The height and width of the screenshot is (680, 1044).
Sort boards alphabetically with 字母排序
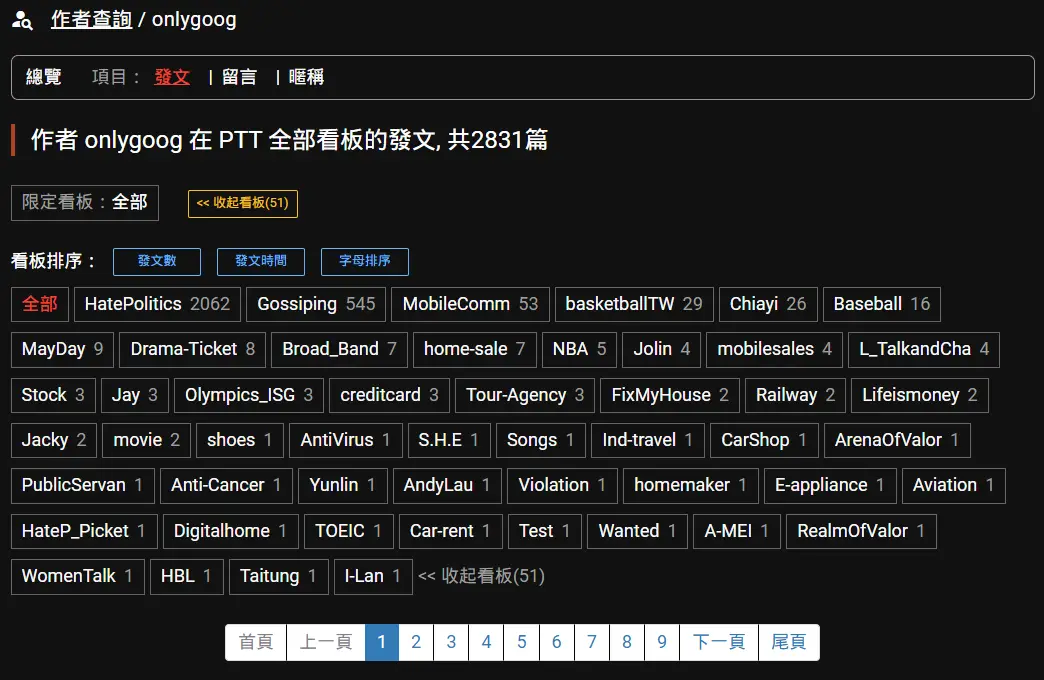coord(365,261)
